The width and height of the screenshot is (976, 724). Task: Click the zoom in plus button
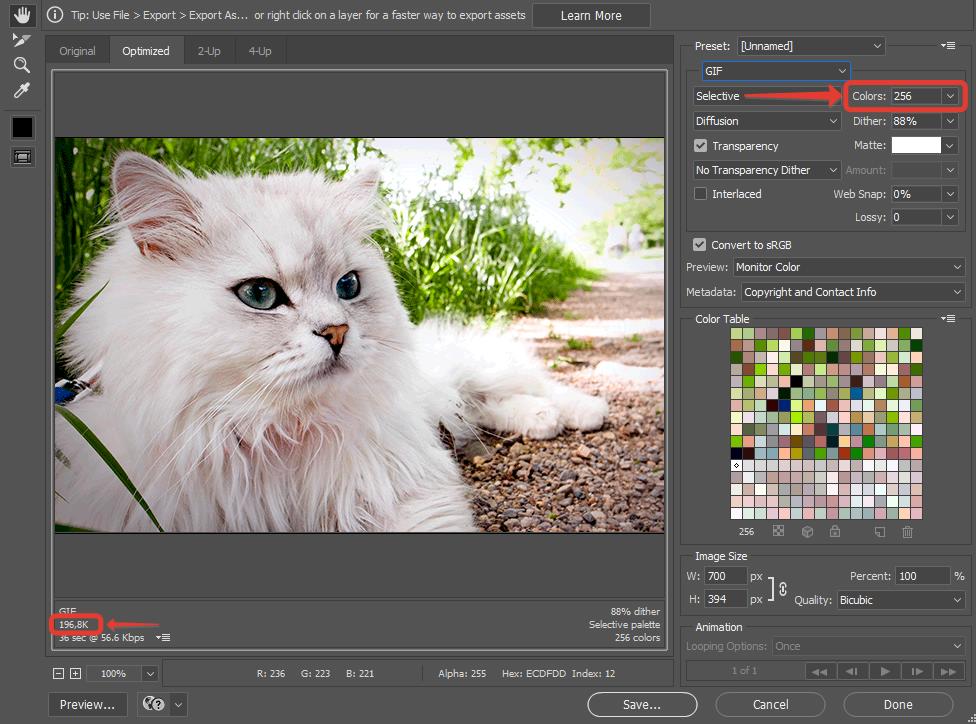pos(75,674)
